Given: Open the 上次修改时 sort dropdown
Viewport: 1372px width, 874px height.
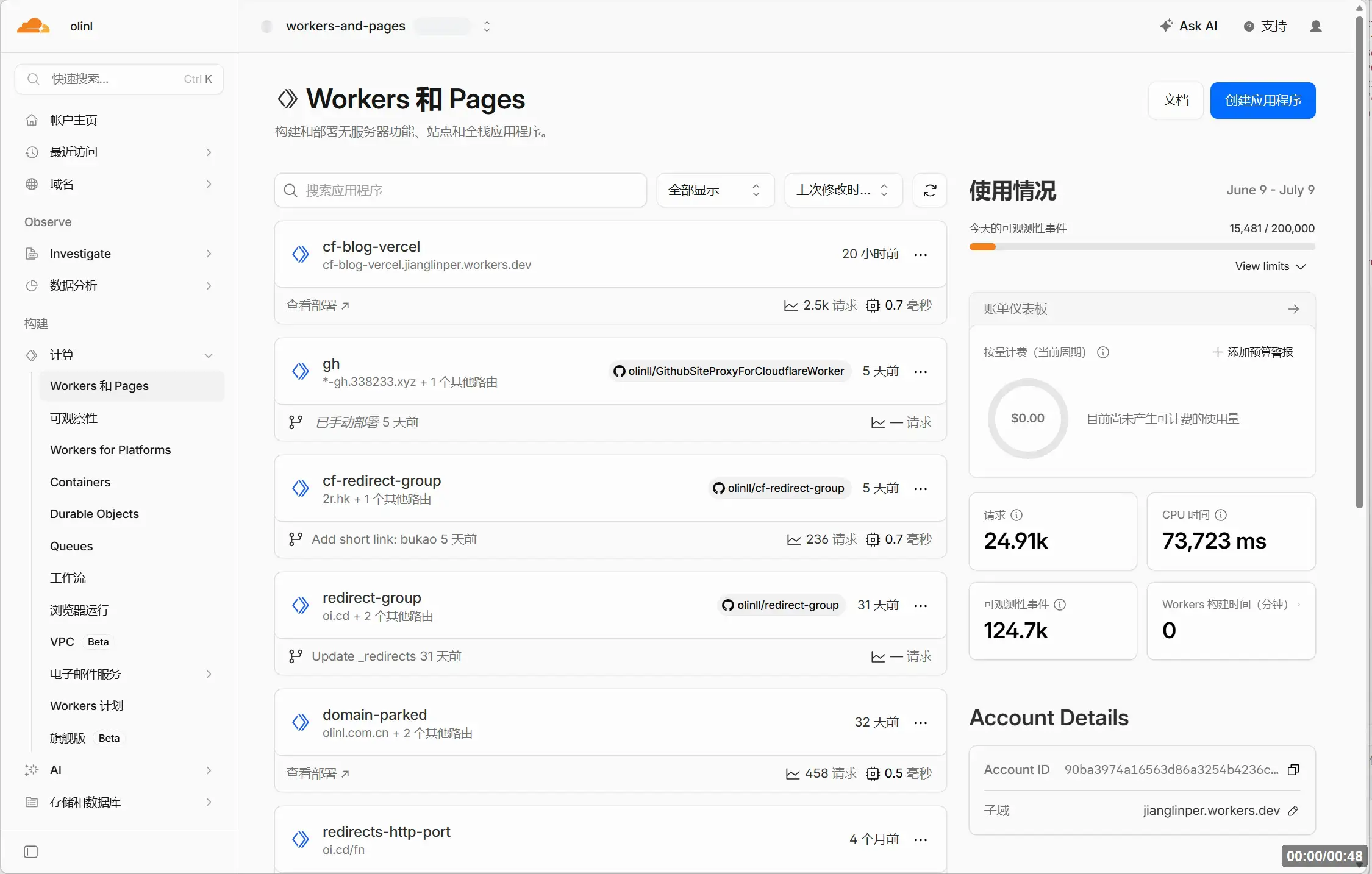Looking at the screenshot, I should [x=843, y=190].
